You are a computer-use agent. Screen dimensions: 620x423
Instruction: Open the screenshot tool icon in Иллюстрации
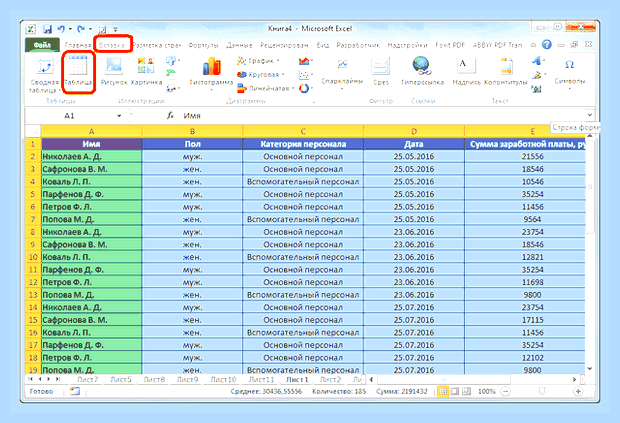(172, 88)
